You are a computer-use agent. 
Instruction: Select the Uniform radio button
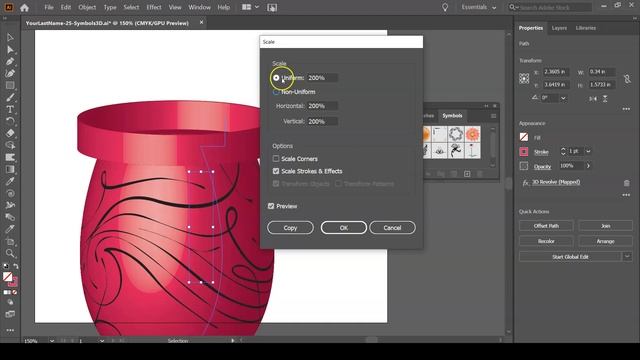(x=276, y=78)
